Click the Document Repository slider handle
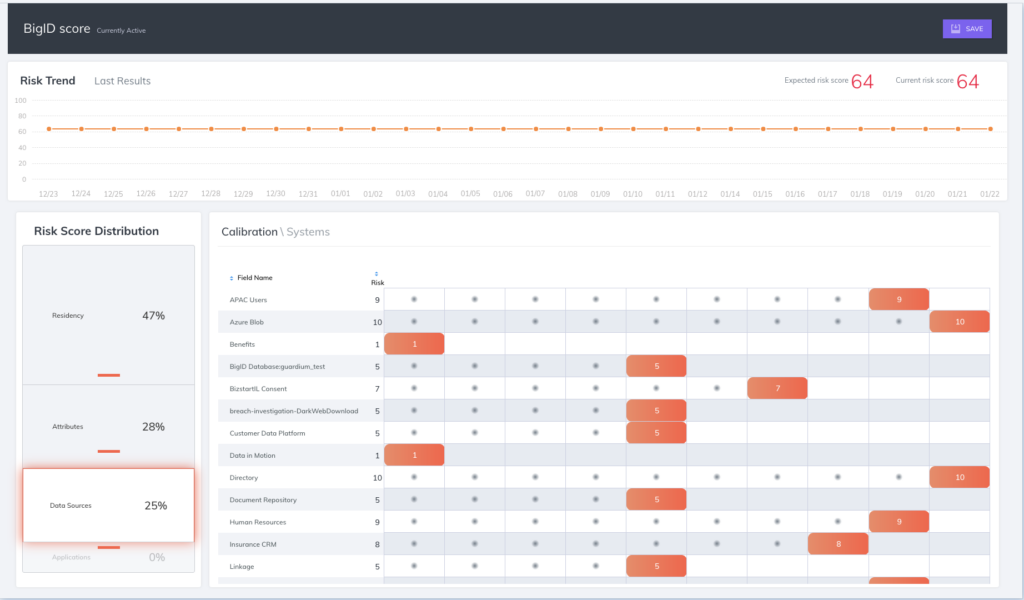Screen dimensions: 1024x600 (656, 499)
